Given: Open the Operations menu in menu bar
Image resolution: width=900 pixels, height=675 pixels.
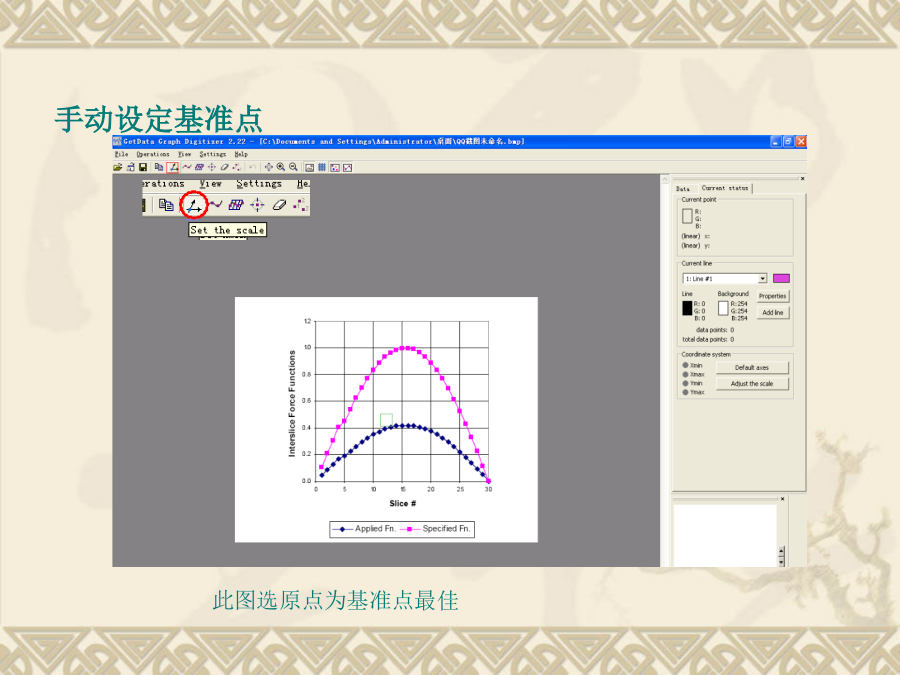Looking at the screenshot, I should coord(153,154).
